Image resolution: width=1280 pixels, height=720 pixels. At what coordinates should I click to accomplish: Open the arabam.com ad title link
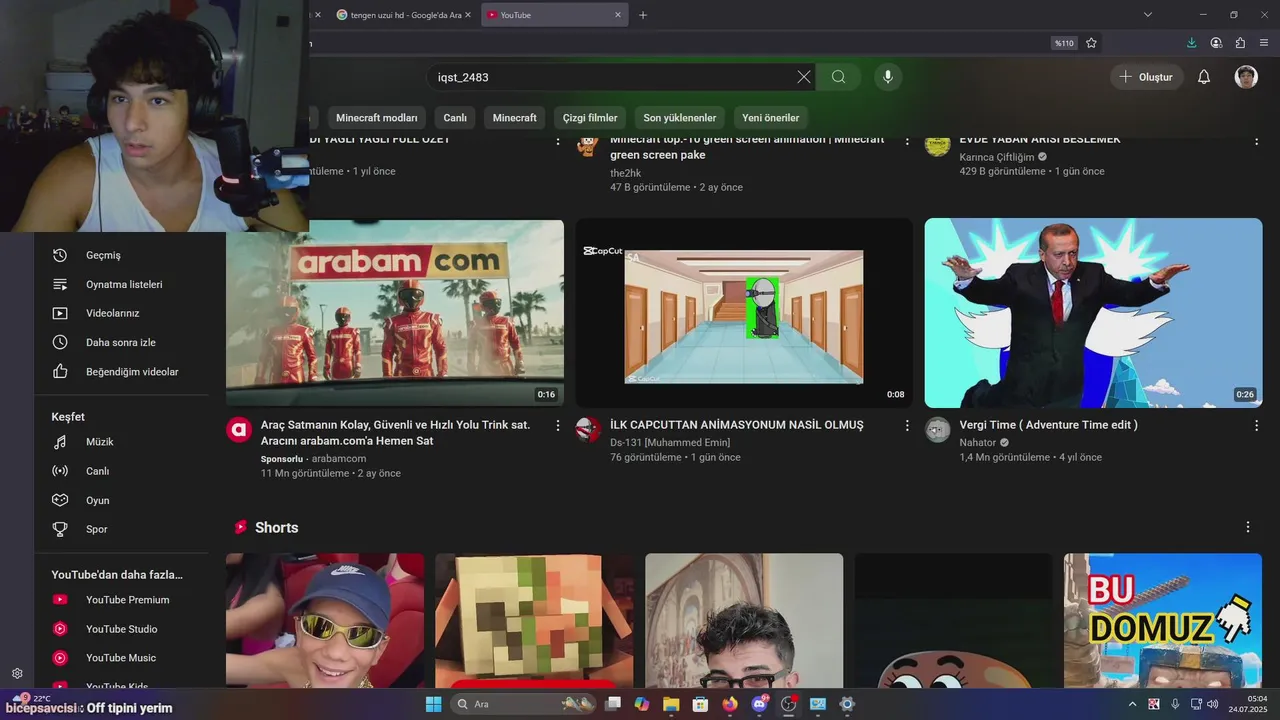pyautogui.click(x=395, y=432)
